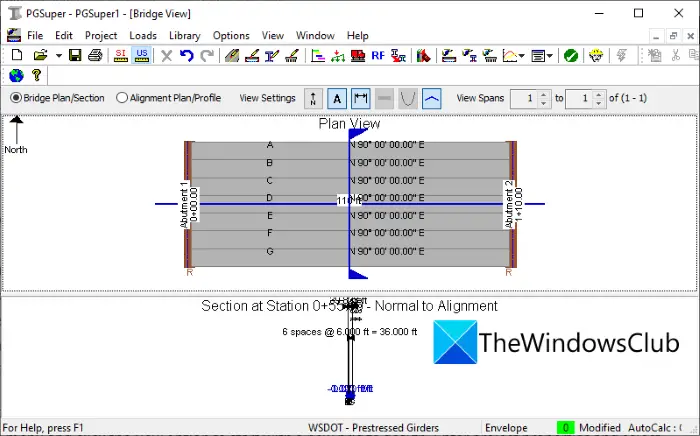Edit girder using the I-beam-with-pencil icon
The height and width of the screenshot is (436, 700).
[272, 55]
